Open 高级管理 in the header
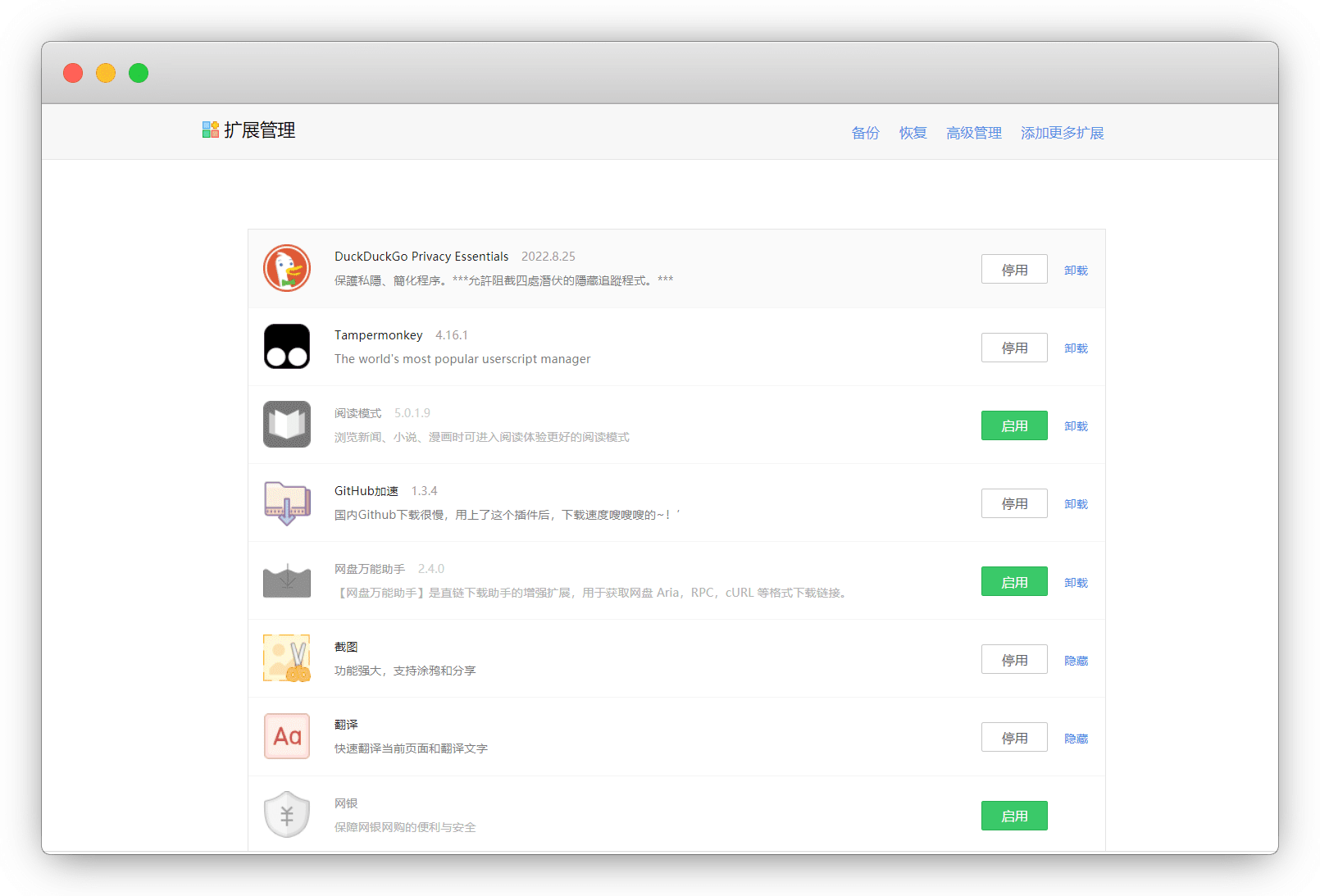 click(973, 133)
